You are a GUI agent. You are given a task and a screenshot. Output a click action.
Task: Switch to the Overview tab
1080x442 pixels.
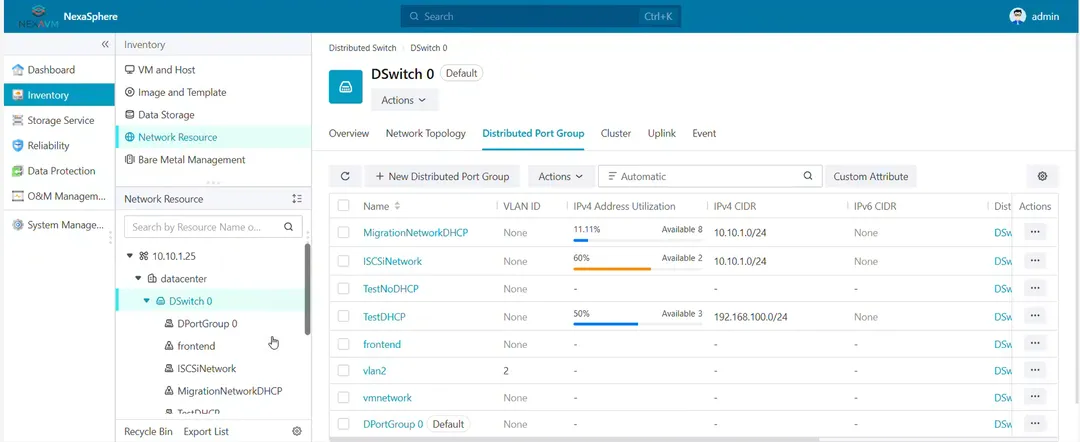click(x=349, y=134)
